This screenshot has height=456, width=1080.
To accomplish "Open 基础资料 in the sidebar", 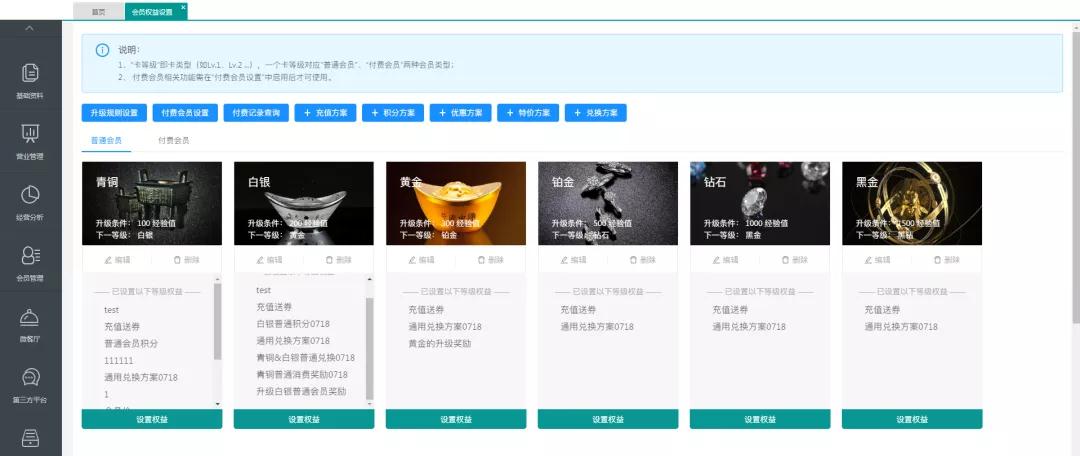I will (x=30, y=80).
